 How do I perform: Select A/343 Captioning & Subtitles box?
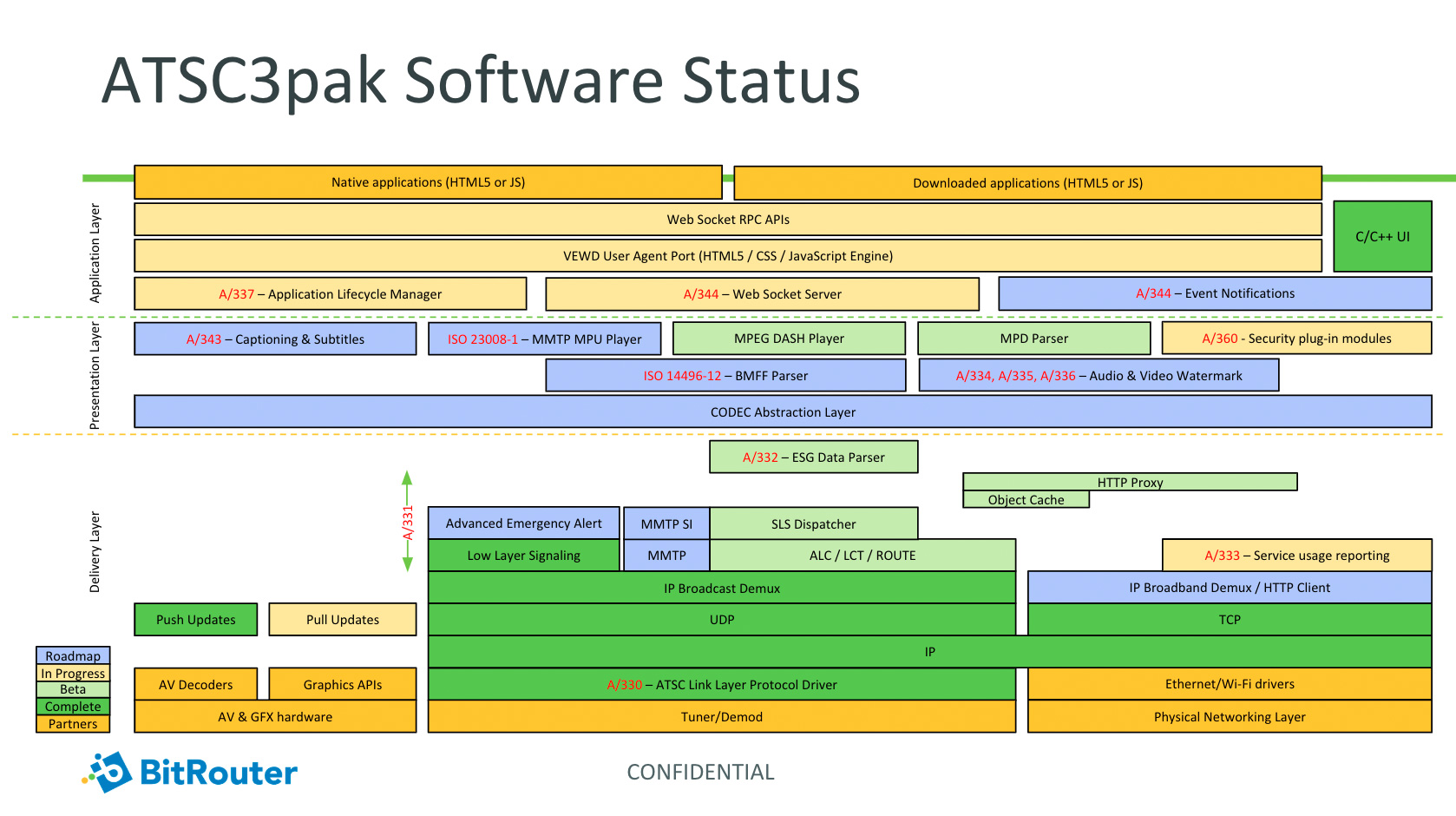(x=275, y=339)
